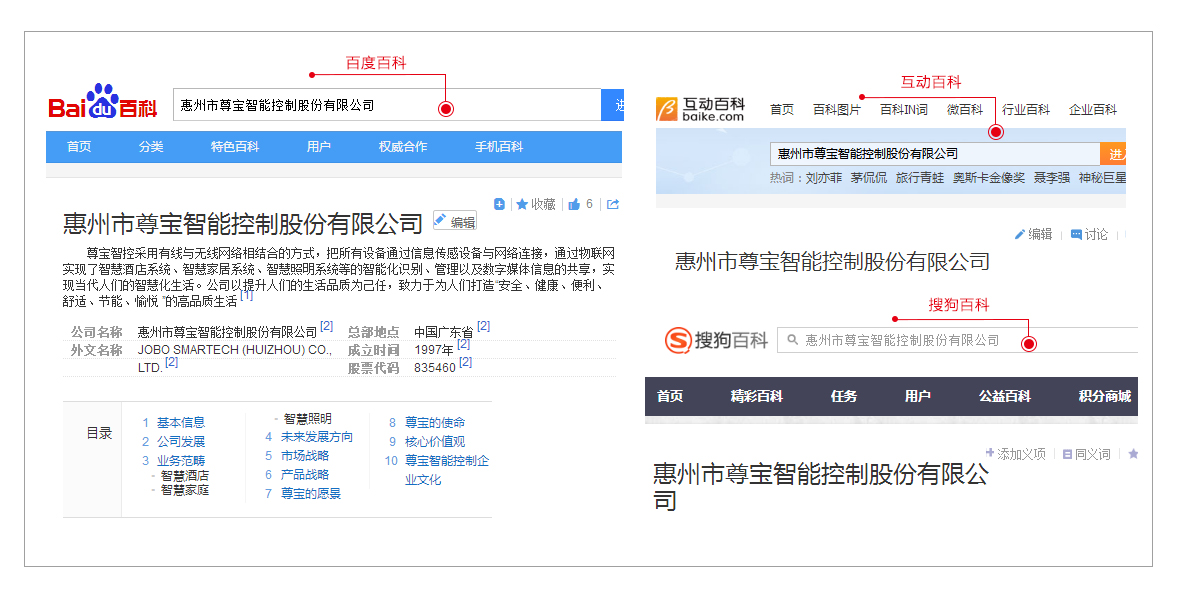1180x600 pixels.
Task: Jump to 尊宝智能控制企业文化 in 目录
Action: [447, 470]
